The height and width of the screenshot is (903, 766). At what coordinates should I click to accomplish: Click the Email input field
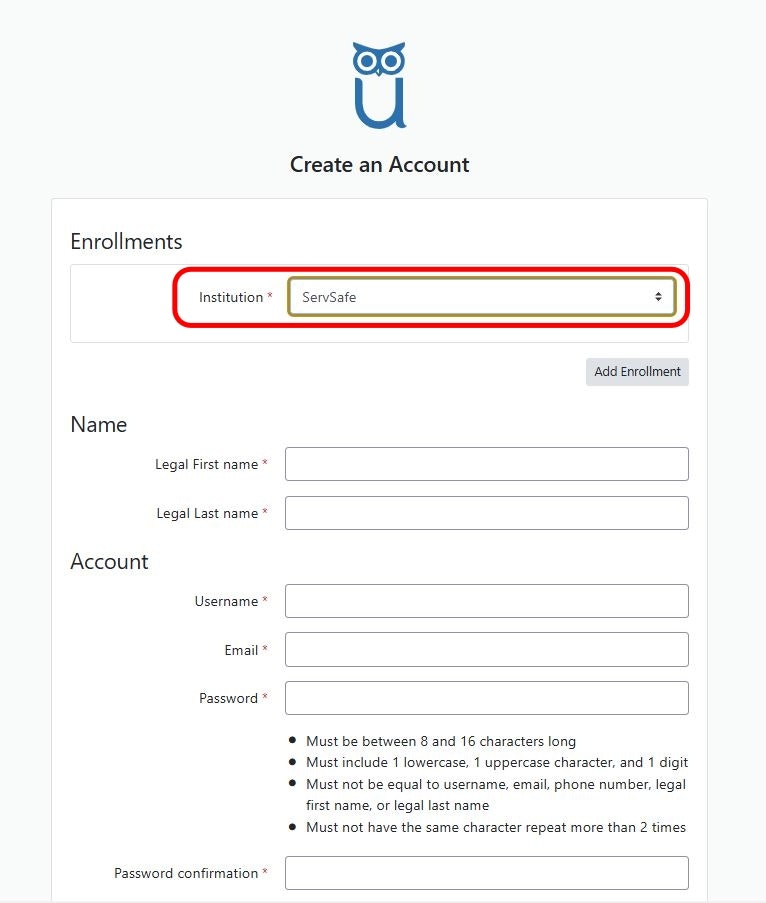click(x=486, y=650)
